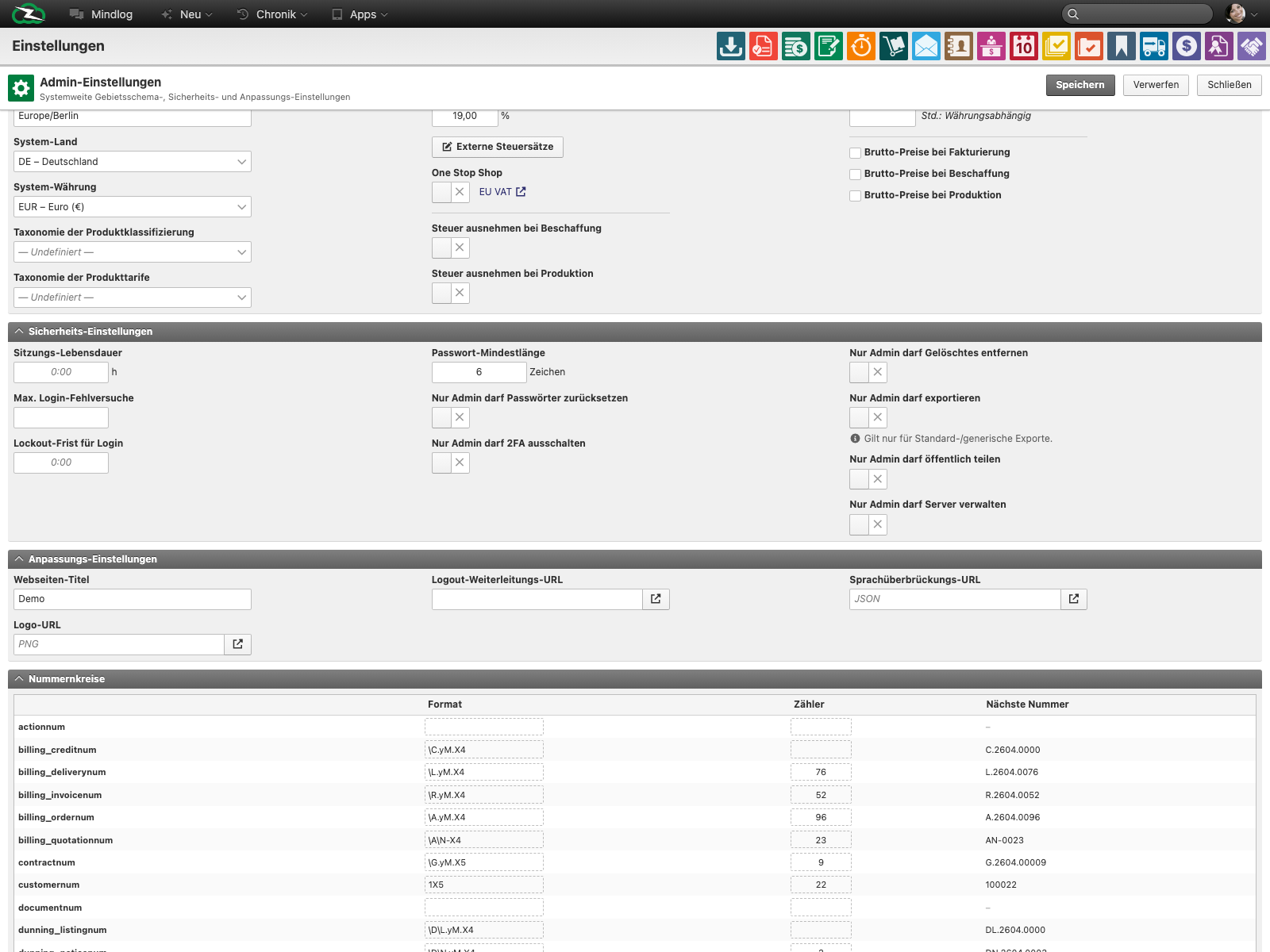Click the Sitzungs-Lebensdauer input field
This screenshot has width=1270, height=952.
point(61,372)
